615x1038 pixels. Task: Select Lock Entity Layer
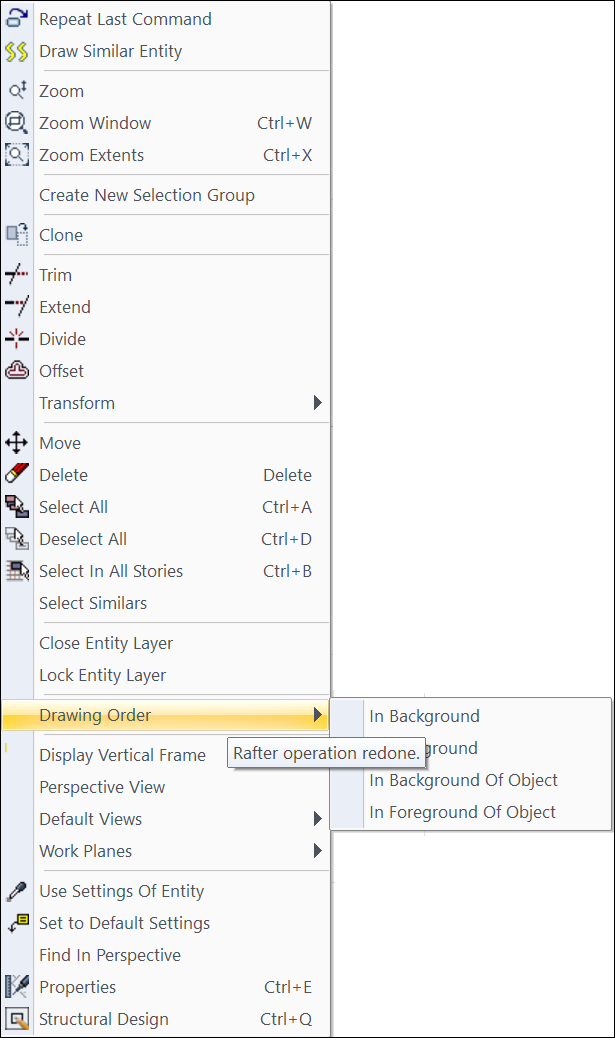click(x=102, y=675)
